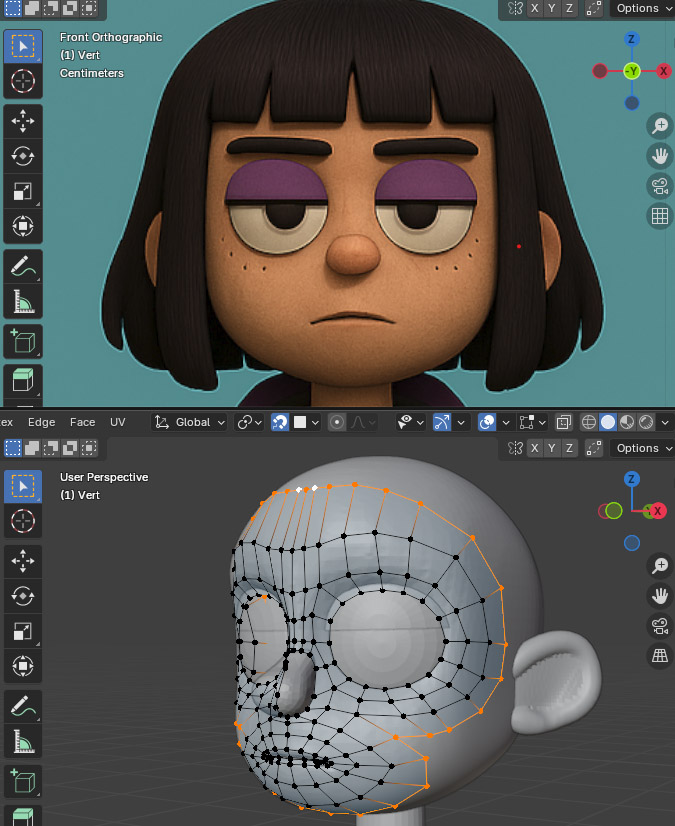Select the Cursor tool in bottom viewport

point(23,521)
